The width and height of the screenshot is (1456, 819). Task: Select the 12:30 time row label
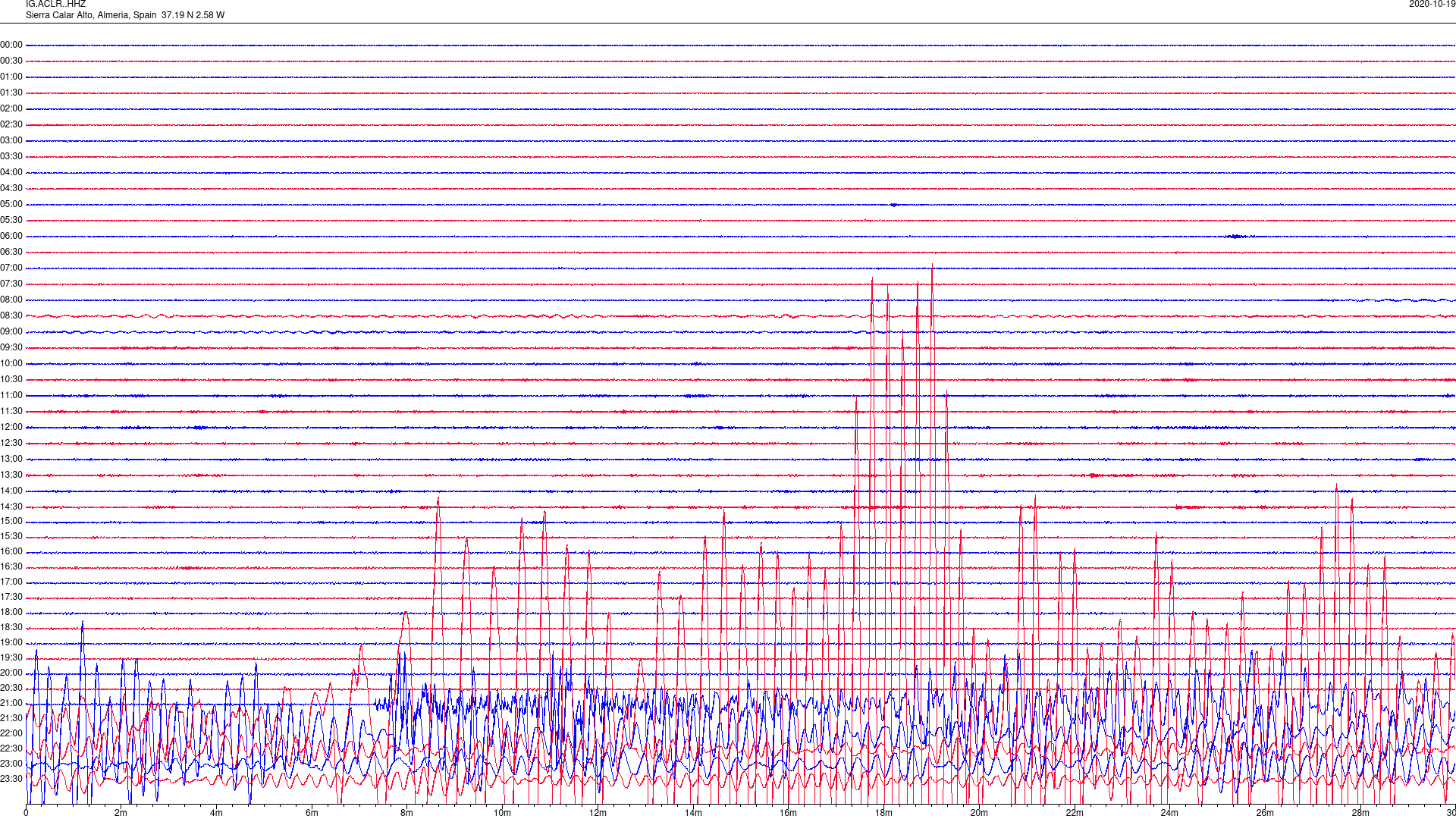point(11,443)
